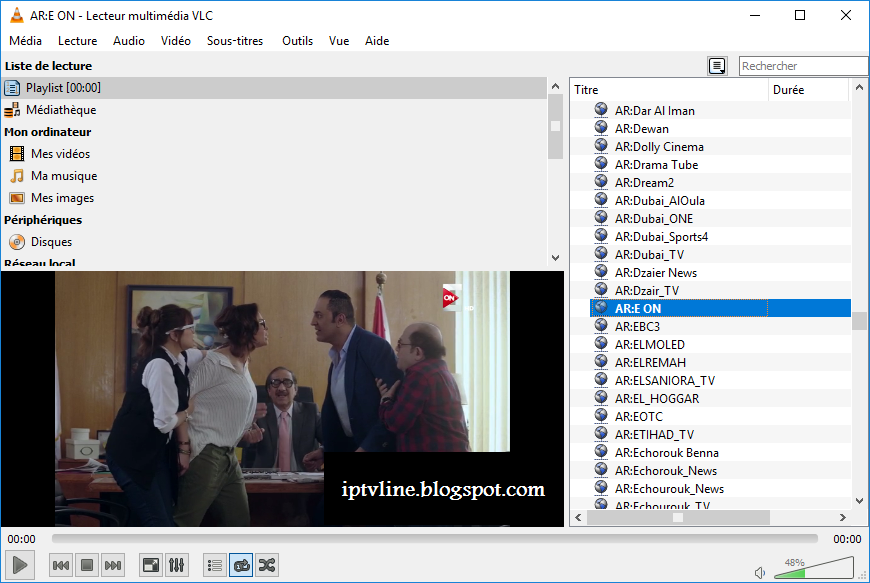This screenshot has width=870, height=583.
Task: Open the Vidéo menu
Action: pyautogui.click(x=176, y=41)
